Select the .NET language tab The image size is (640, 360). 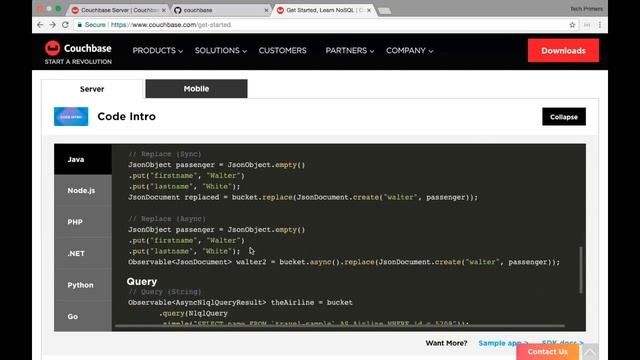click(x=83, y=253)
